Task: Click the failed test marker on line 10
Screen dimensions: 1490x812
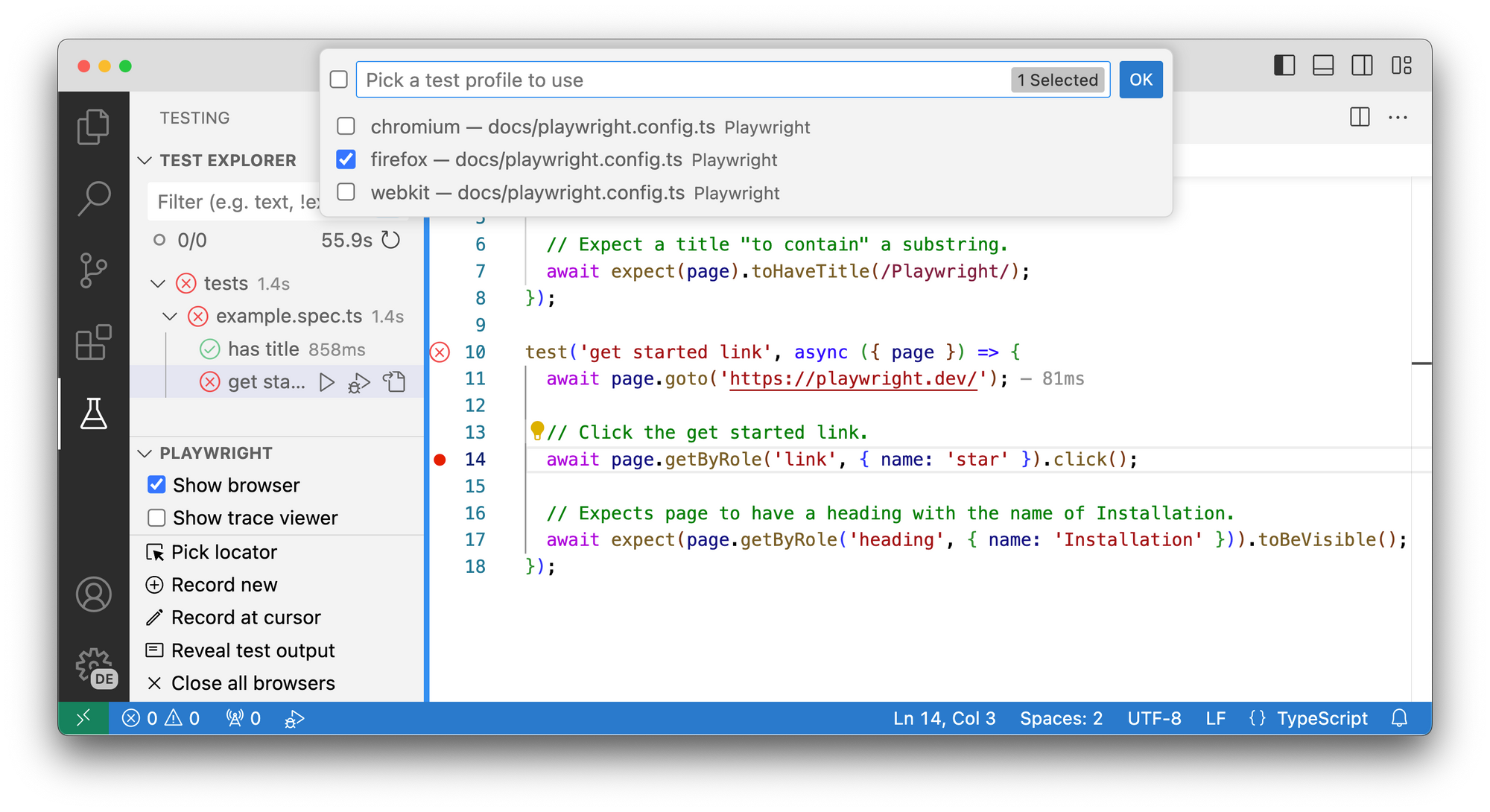Action: click(x=440, y=352)
